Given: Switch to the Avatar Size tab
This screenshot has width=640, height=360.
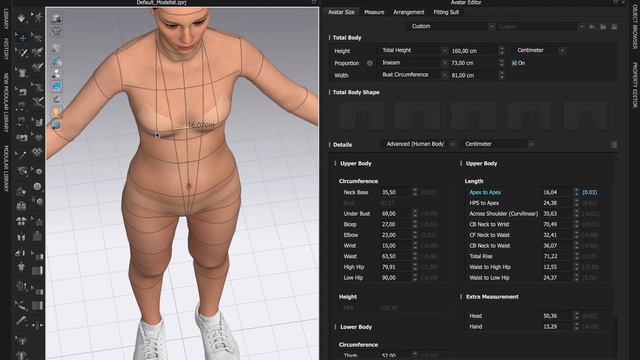Looking at the screenshot, I should [341, 12].
